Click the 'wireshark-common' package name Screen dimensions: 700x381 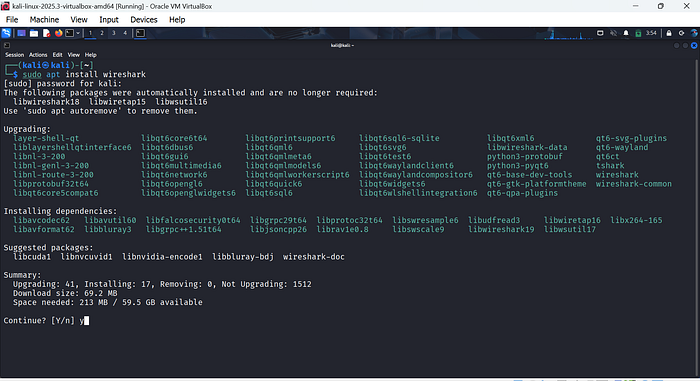(633, 184)
